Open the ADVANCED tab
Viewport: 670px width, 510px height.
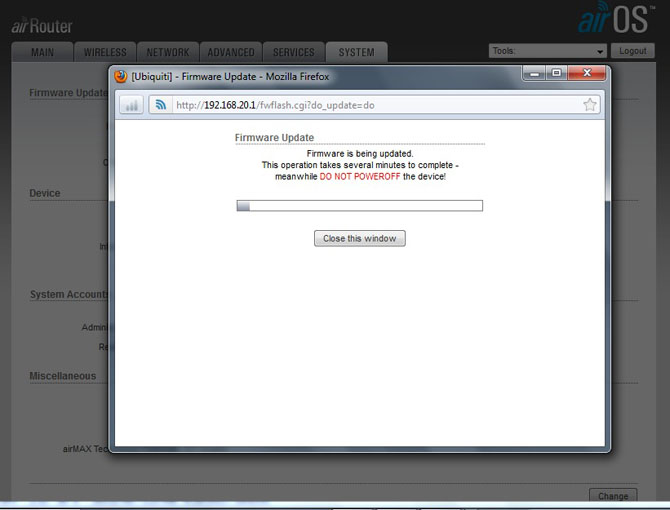(231, 53)
